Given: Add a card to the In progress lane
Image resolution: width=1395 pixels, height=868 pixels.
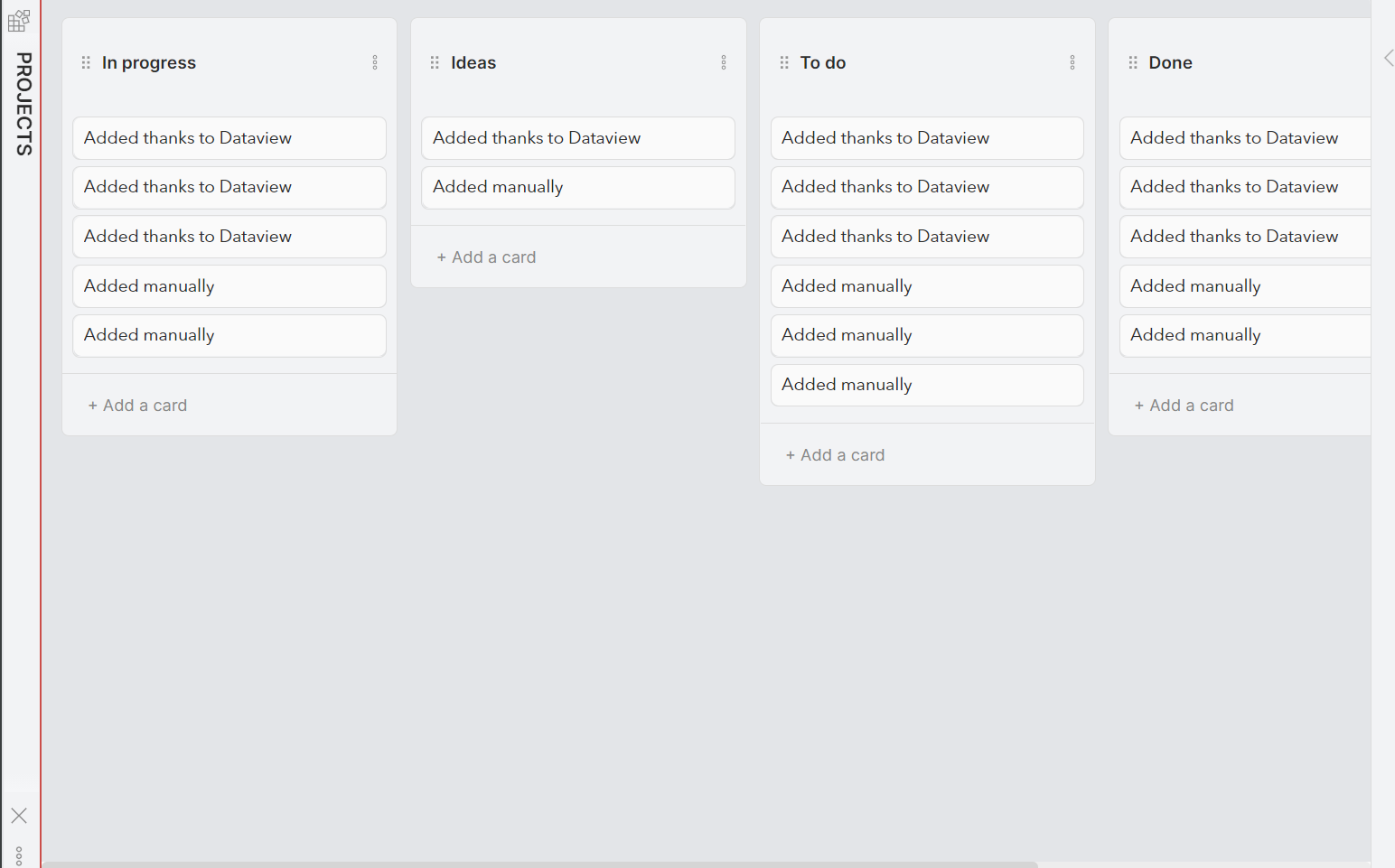Looking at the screenshot, I should click(x=137, y=406).
